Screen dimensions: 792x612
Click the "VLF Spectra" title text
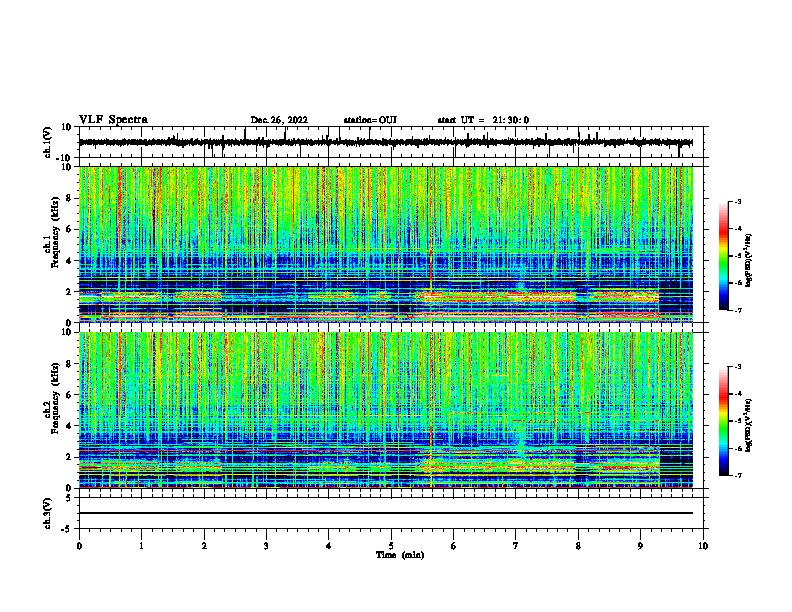(x=113, y=120)
